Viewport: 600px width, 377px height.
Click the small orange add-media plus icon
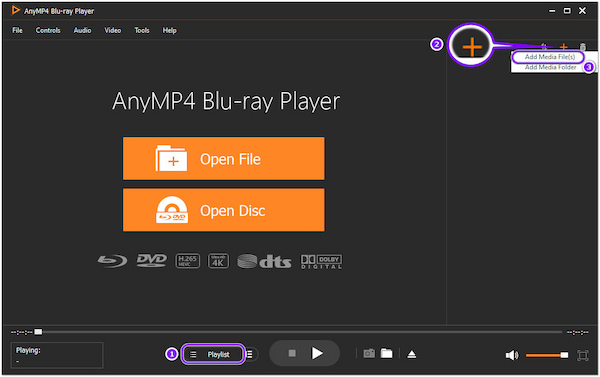(x=563, y=47)
